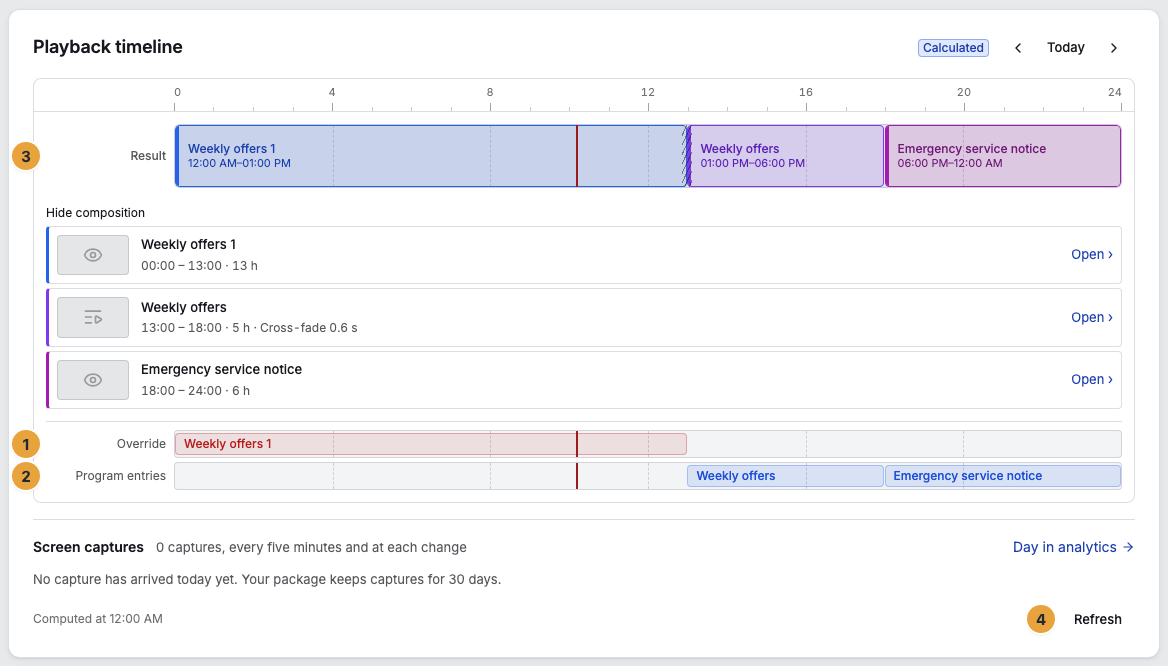The height and width of the screenshot is (666, 1168).
Task: Click 'No capture has arrived today yet' message
Action: (x=267, y=580)
